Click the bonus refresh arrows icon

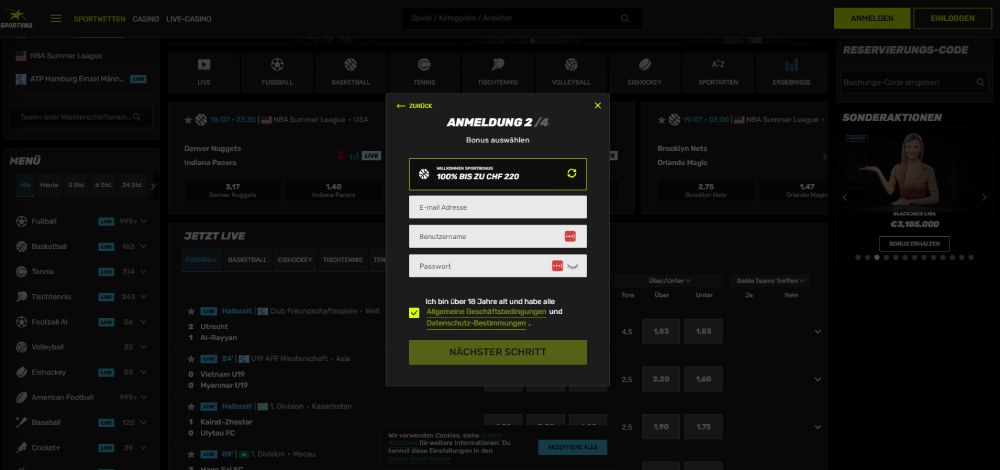coord(571,174)
